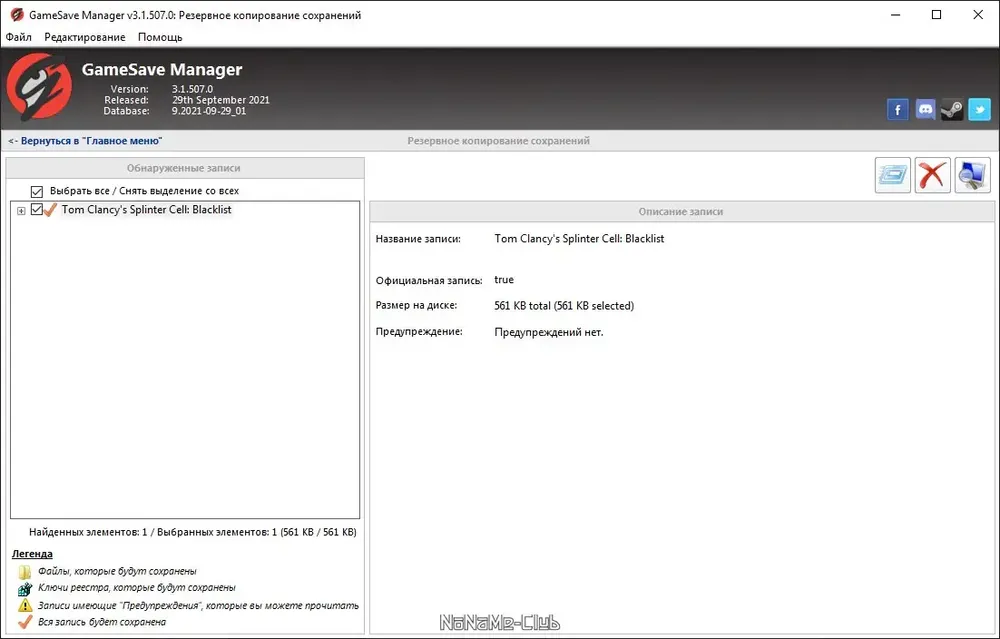1000x639 pixels.
Task: Click database value '9.2021-09-29_01'
Action: [209, 110]
